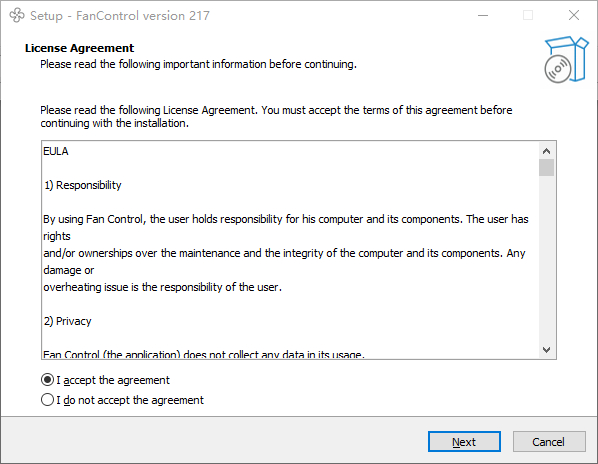Click the "License Agreement" page heading
This screenshot has width=598, height=464.
tap(79, 48)
